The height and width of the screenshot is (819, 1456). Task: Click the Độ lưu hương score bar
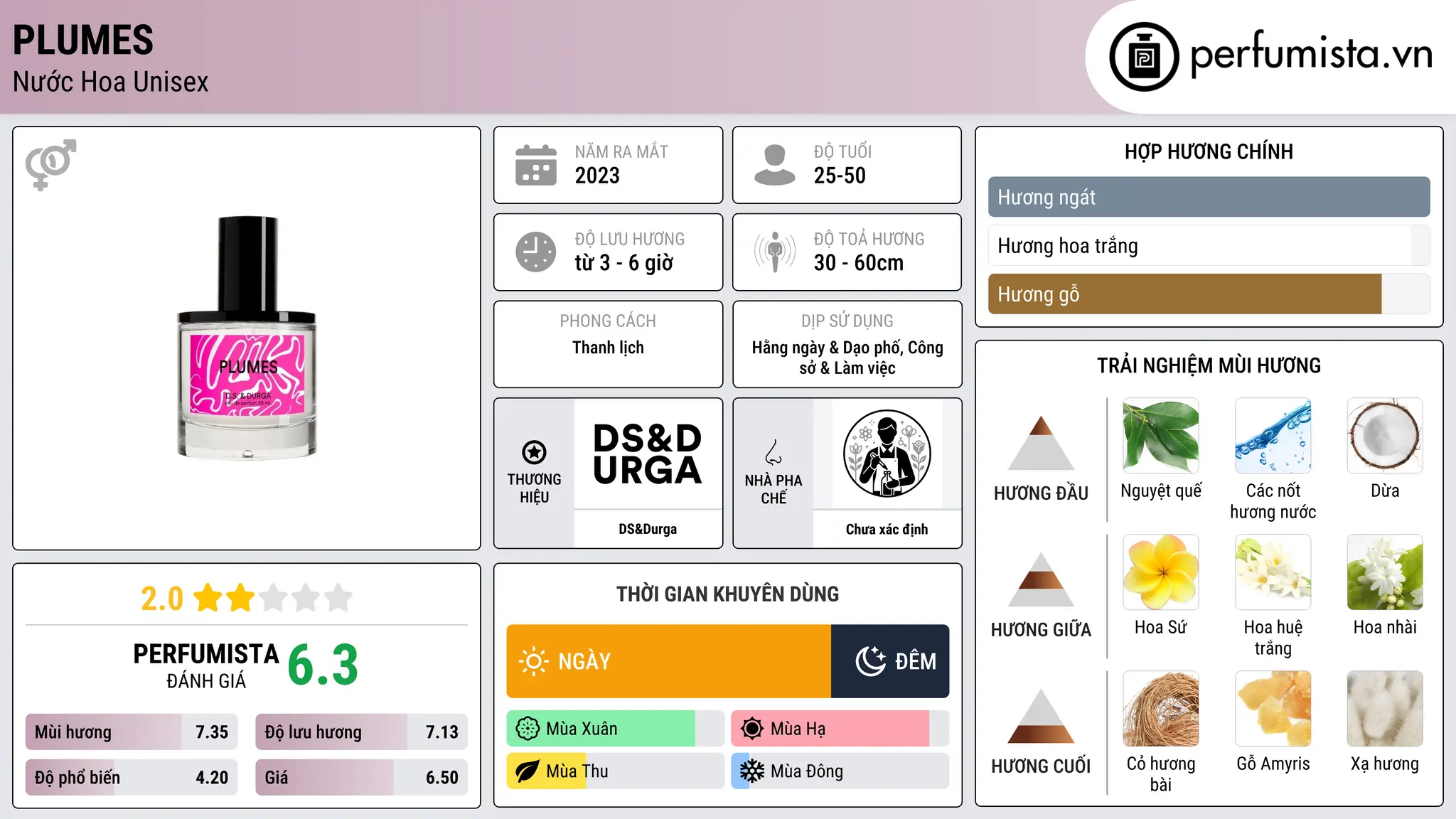361,732
